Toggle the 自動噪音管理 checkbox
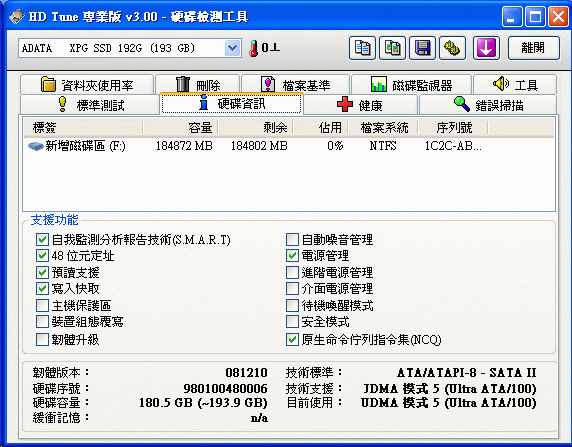This screenshot has height=447, width=572. pos(292,240)
